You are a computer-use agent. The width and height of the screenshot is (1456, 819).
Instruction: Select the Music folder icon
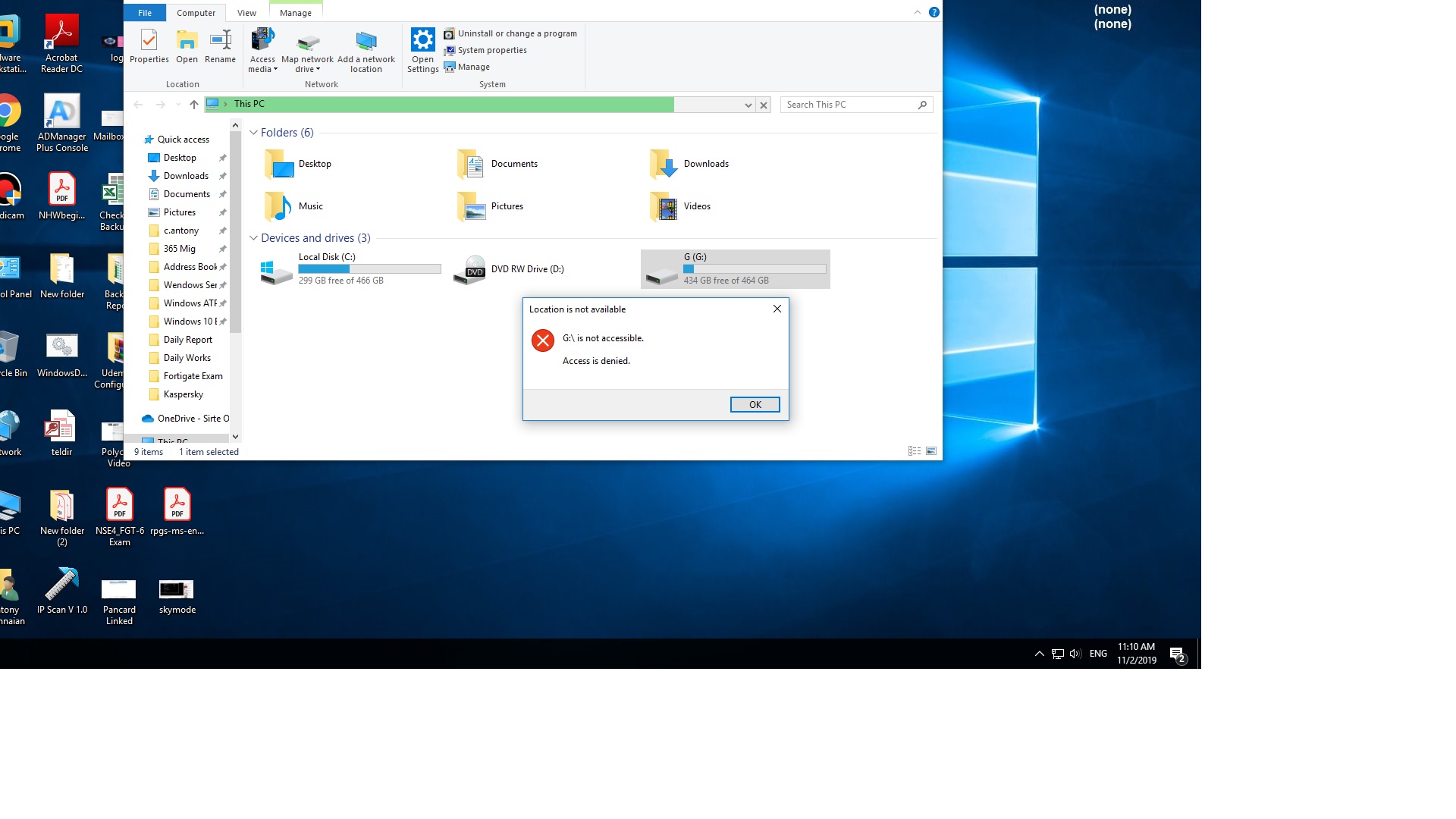pos(278,206)
